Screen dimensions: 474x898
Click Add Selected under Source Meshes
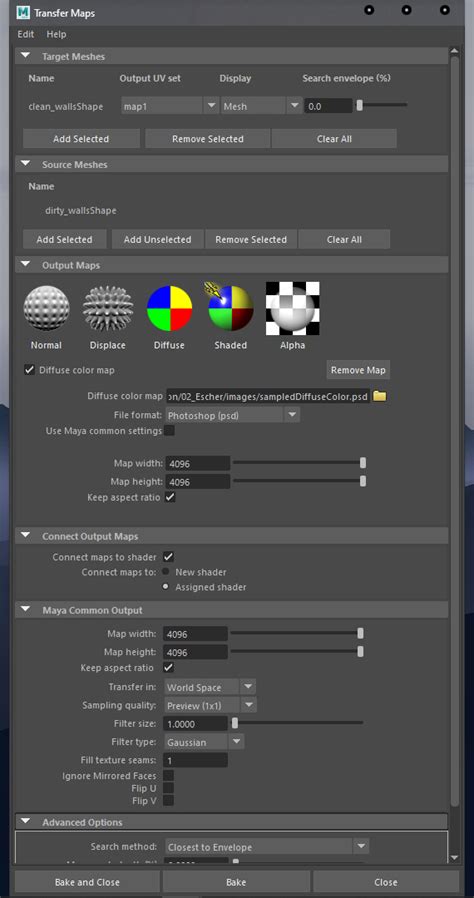coord(64,239)
